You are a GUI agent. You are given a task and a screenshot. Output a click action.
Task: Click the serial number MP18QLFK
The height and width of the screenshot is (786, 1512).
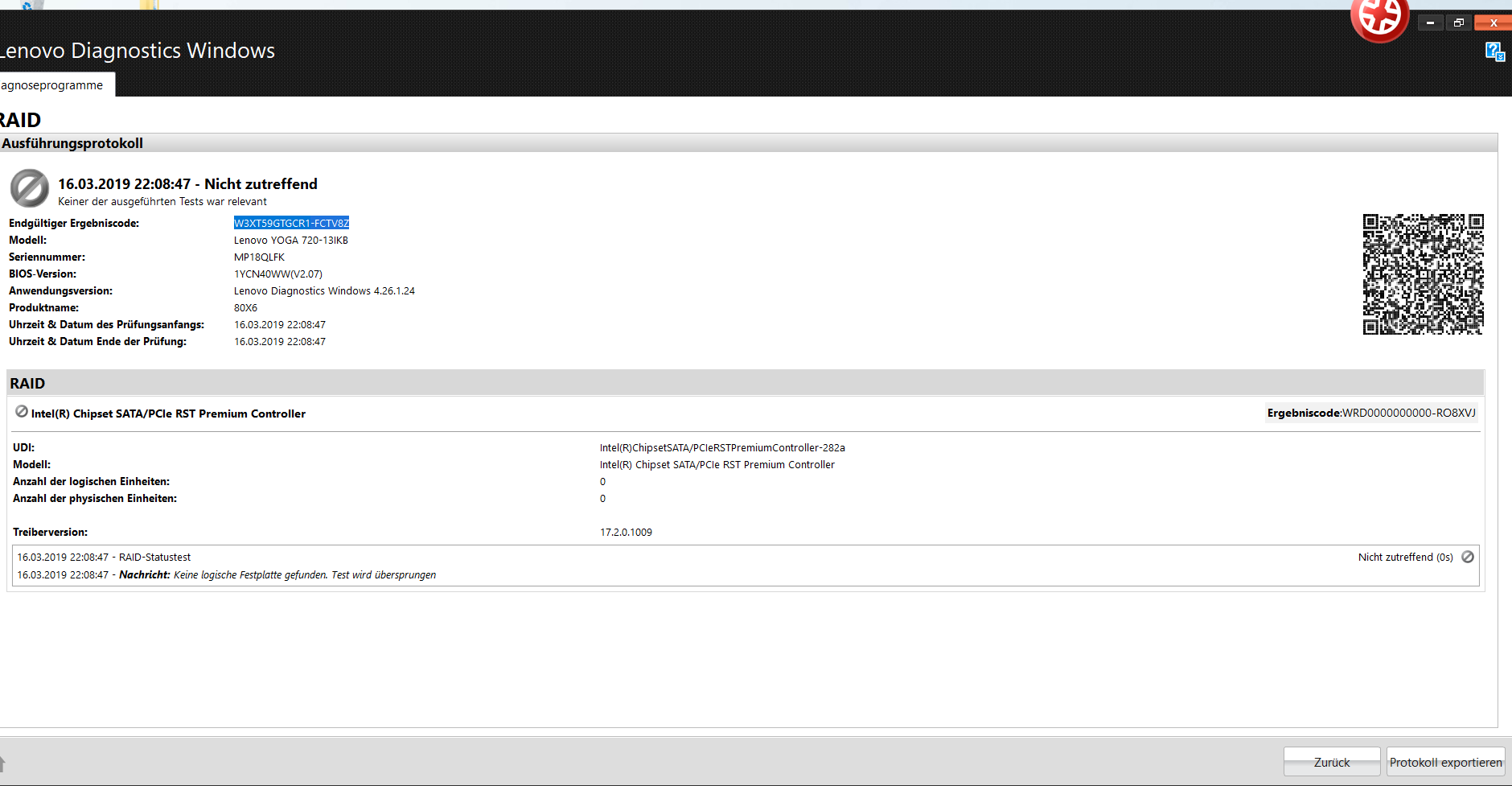(259, 257)
